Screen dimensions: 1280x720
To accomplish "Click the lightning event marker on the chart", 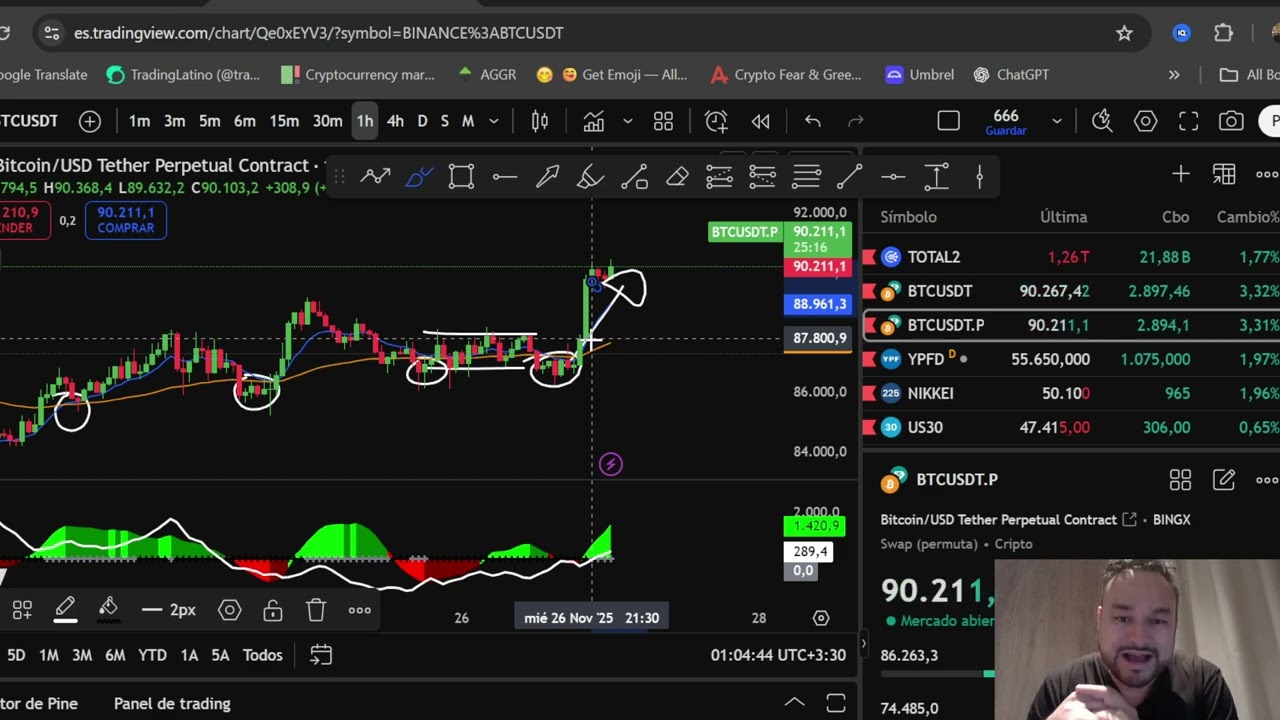I will tap(610, 464).
